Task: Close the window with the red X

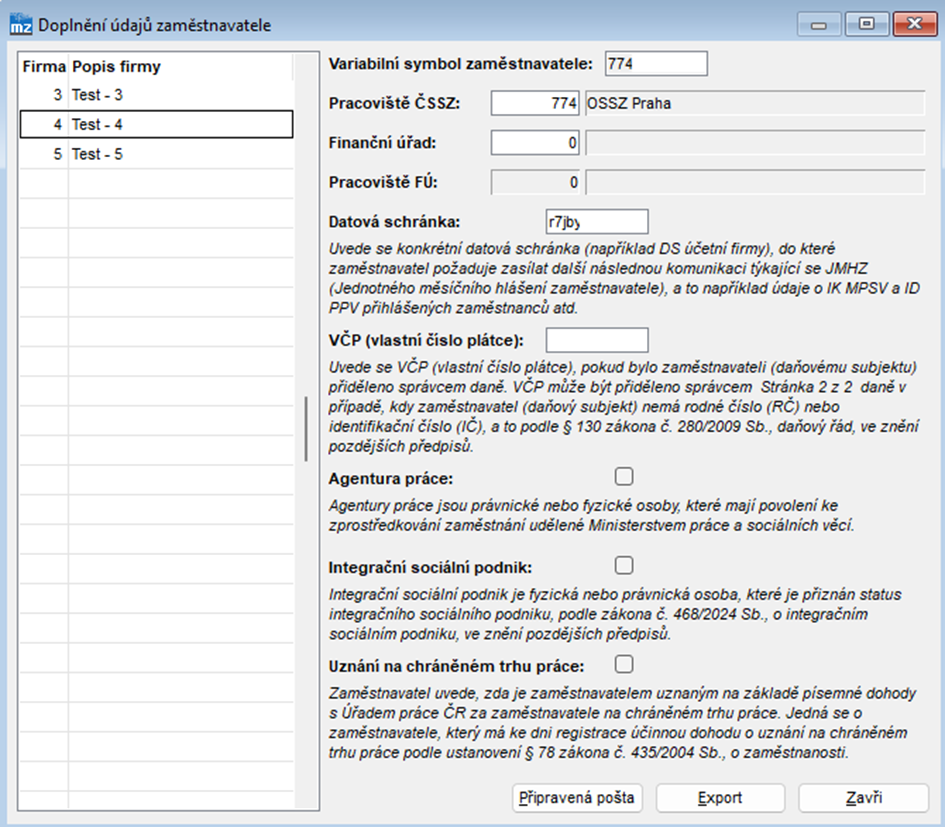Action: [915, 24]
